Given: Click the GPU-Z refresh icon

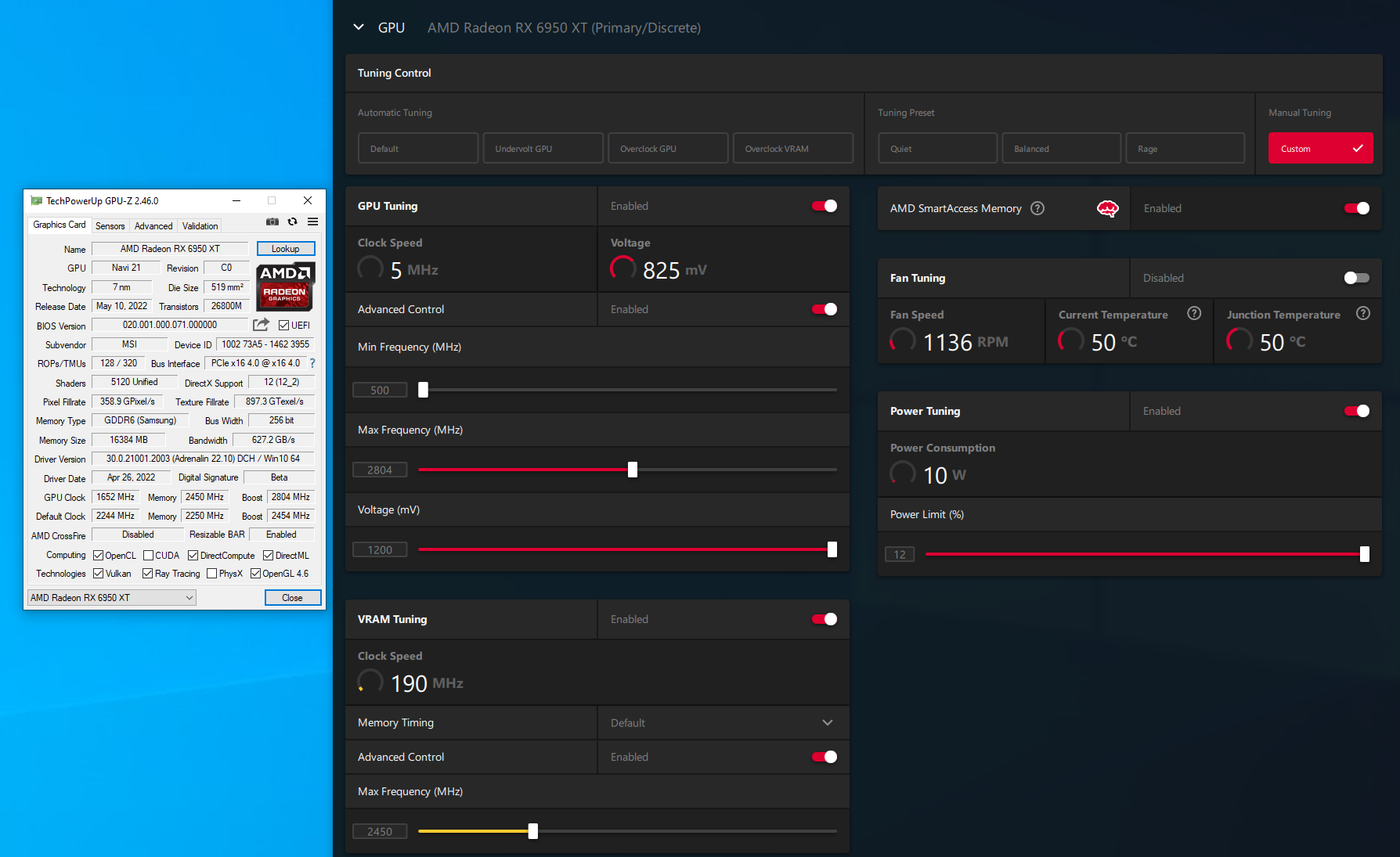Looking at the screenshot, I should 293,222.
